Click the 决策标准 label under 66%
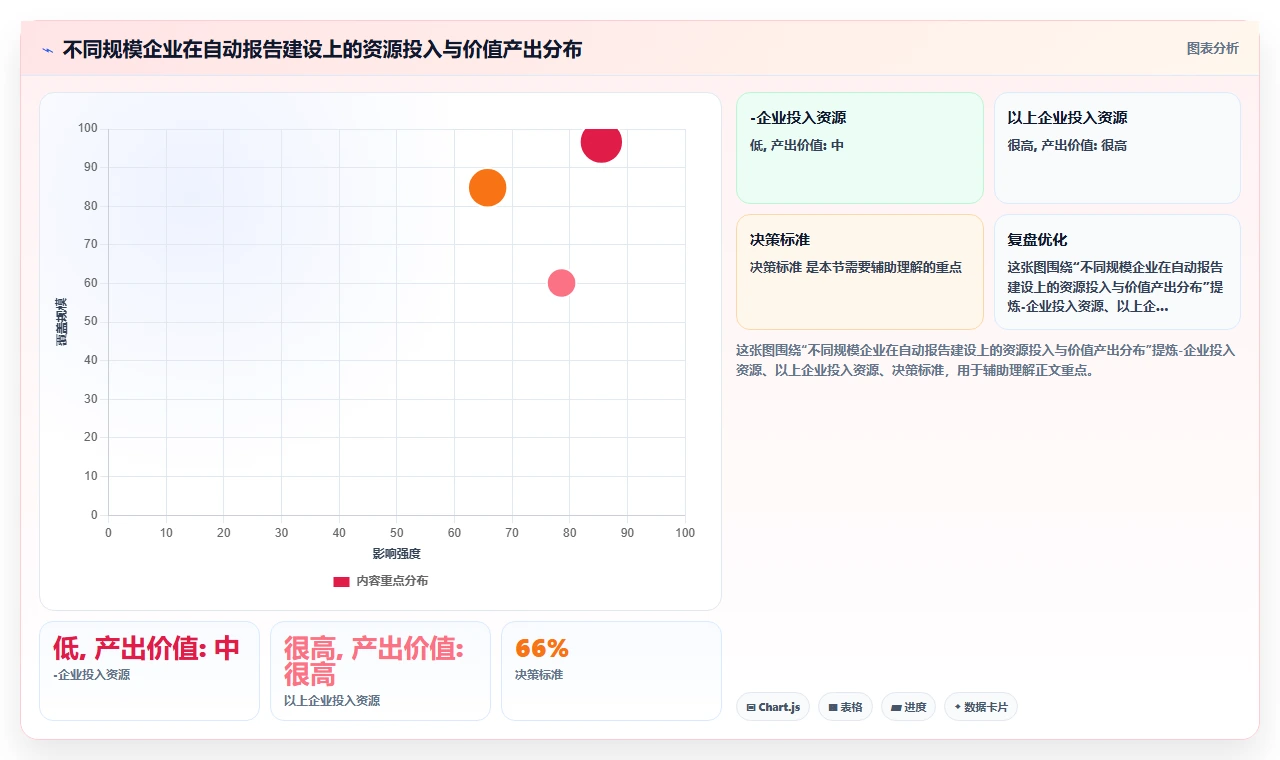1280x760 pixels. pos(539,675)
